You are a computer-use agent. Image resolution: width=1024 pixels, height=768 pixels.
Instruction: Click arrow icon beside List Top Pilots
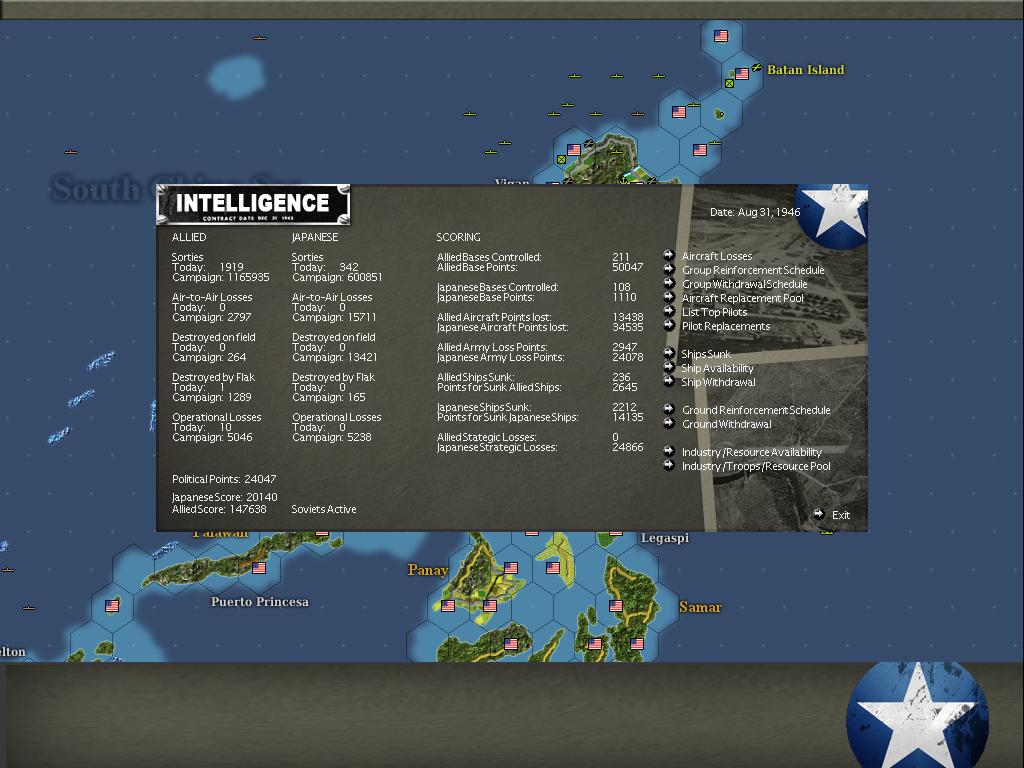(669, 311)
